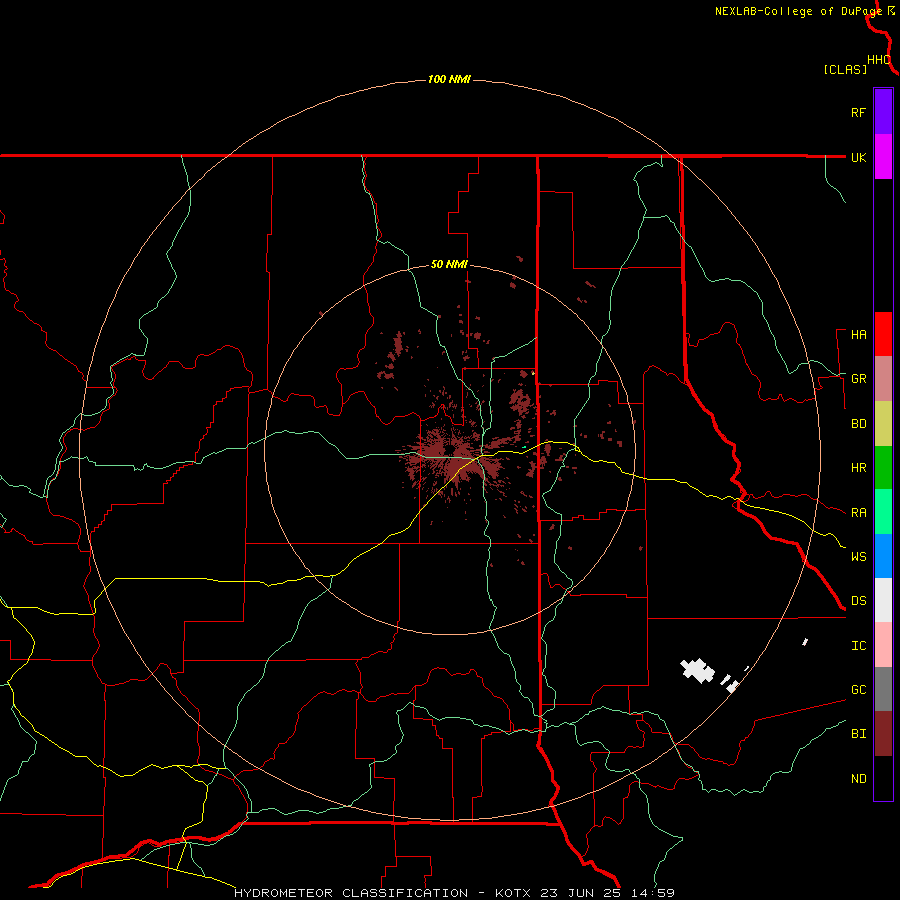Click the 'GR' legend label
Image resolution: width=900 pixels, height=900 pixels.
858,379
